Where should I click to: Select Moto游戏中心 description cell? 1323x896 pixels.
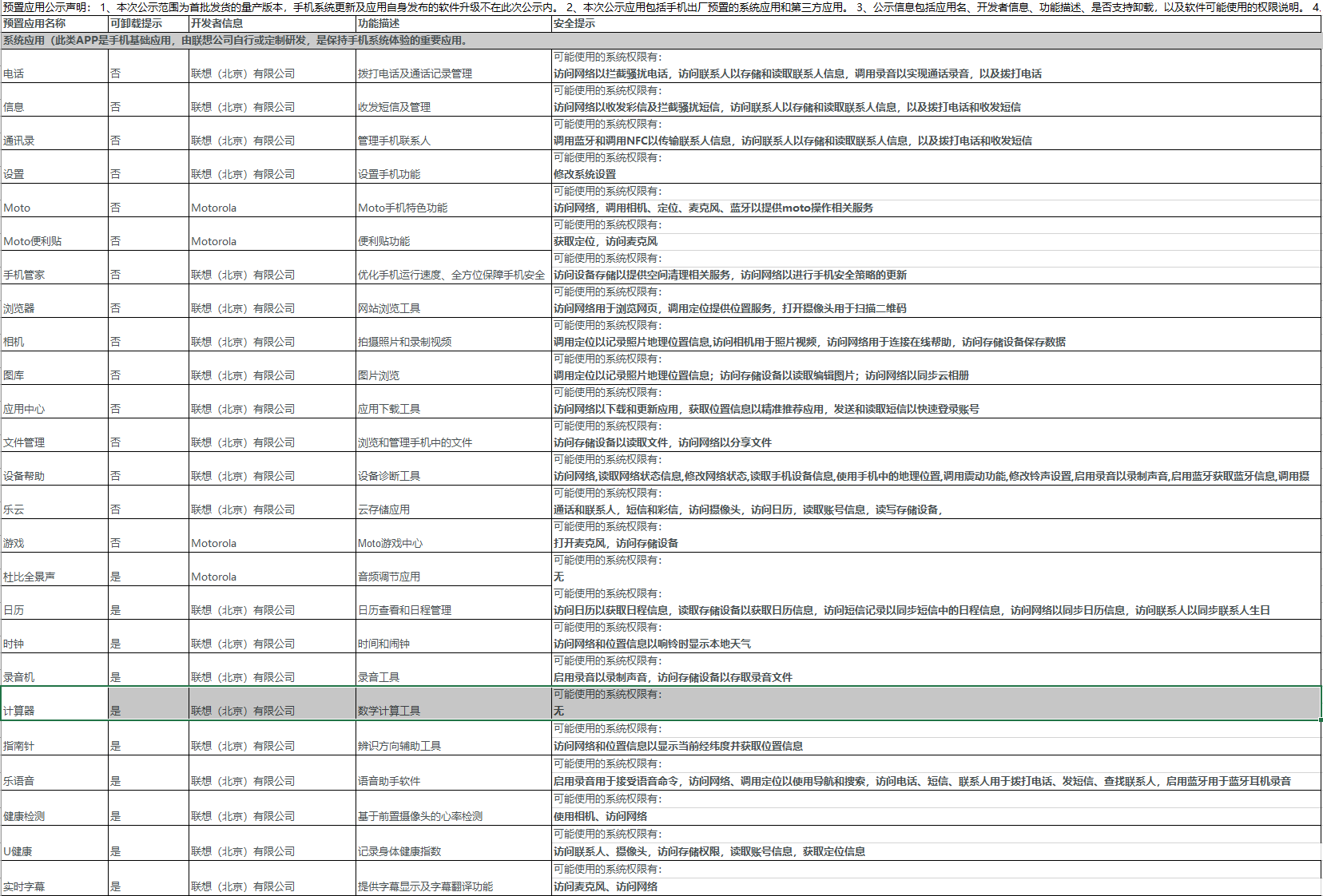point(454,536)
